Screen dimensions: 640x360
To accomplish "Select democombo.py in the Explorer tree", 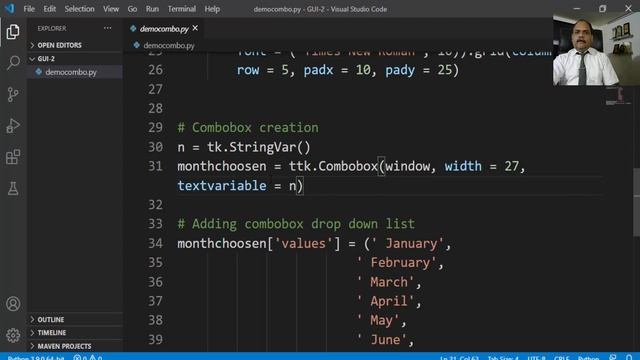I will (x=75, y=72).
